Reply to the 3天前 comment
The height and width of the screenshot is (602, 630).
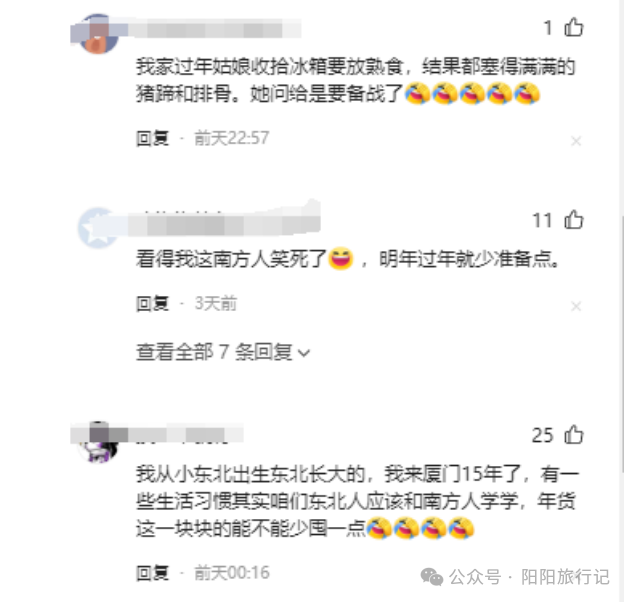(152, 304)
